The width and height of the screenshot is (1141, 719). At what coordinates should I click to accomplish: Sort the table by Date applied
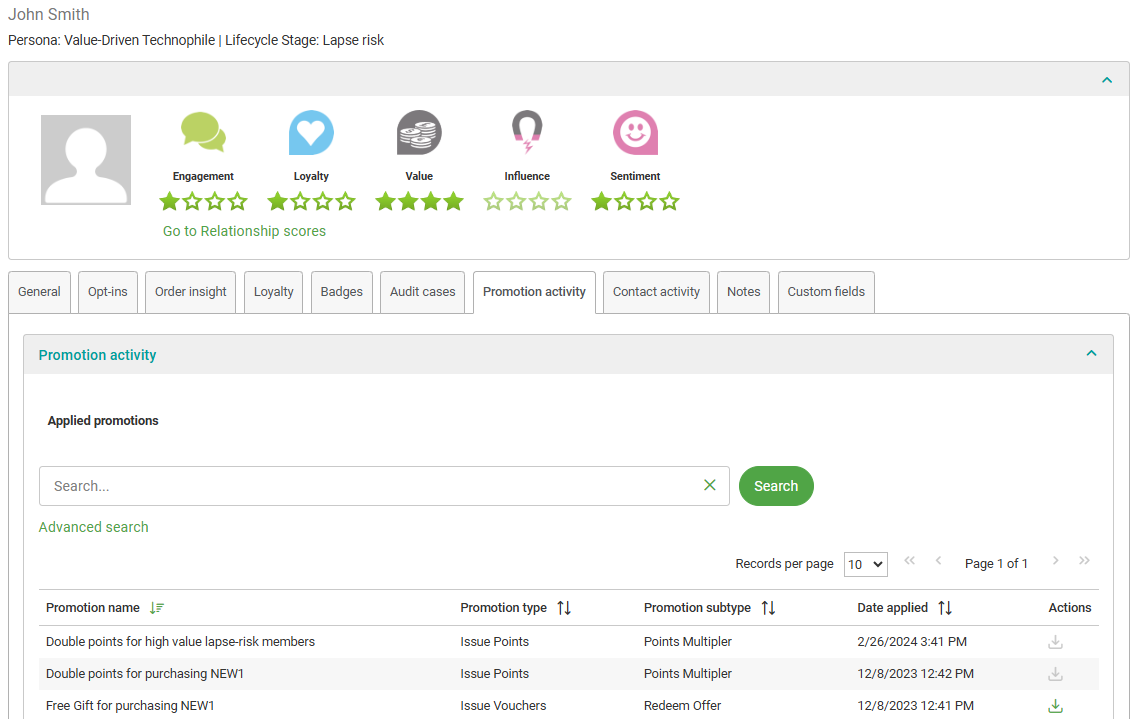pos(945,608)
